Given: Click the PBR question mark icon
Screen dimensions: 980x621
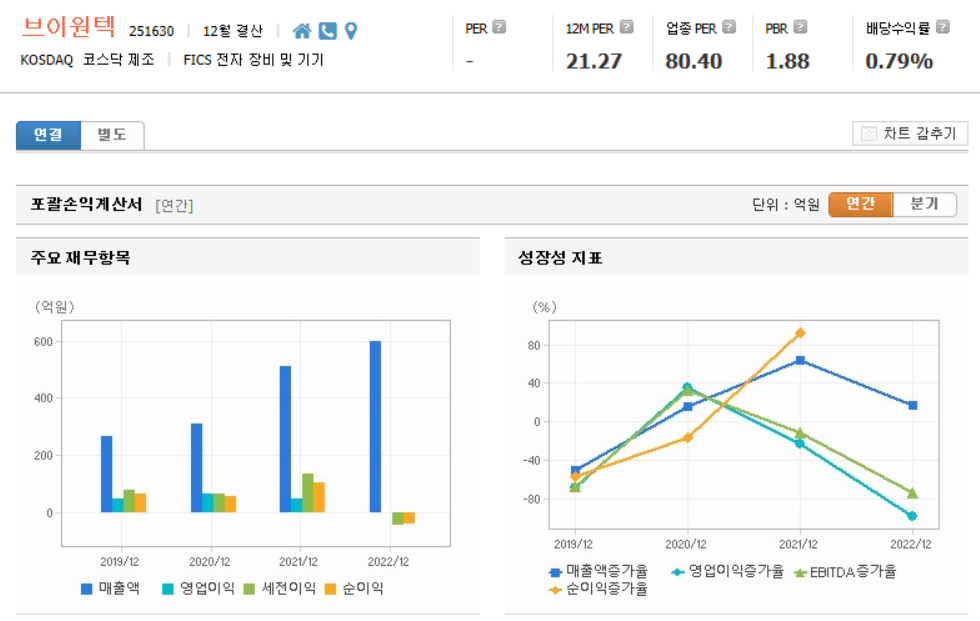Looking at the screenshot, I should click(798, 24).
